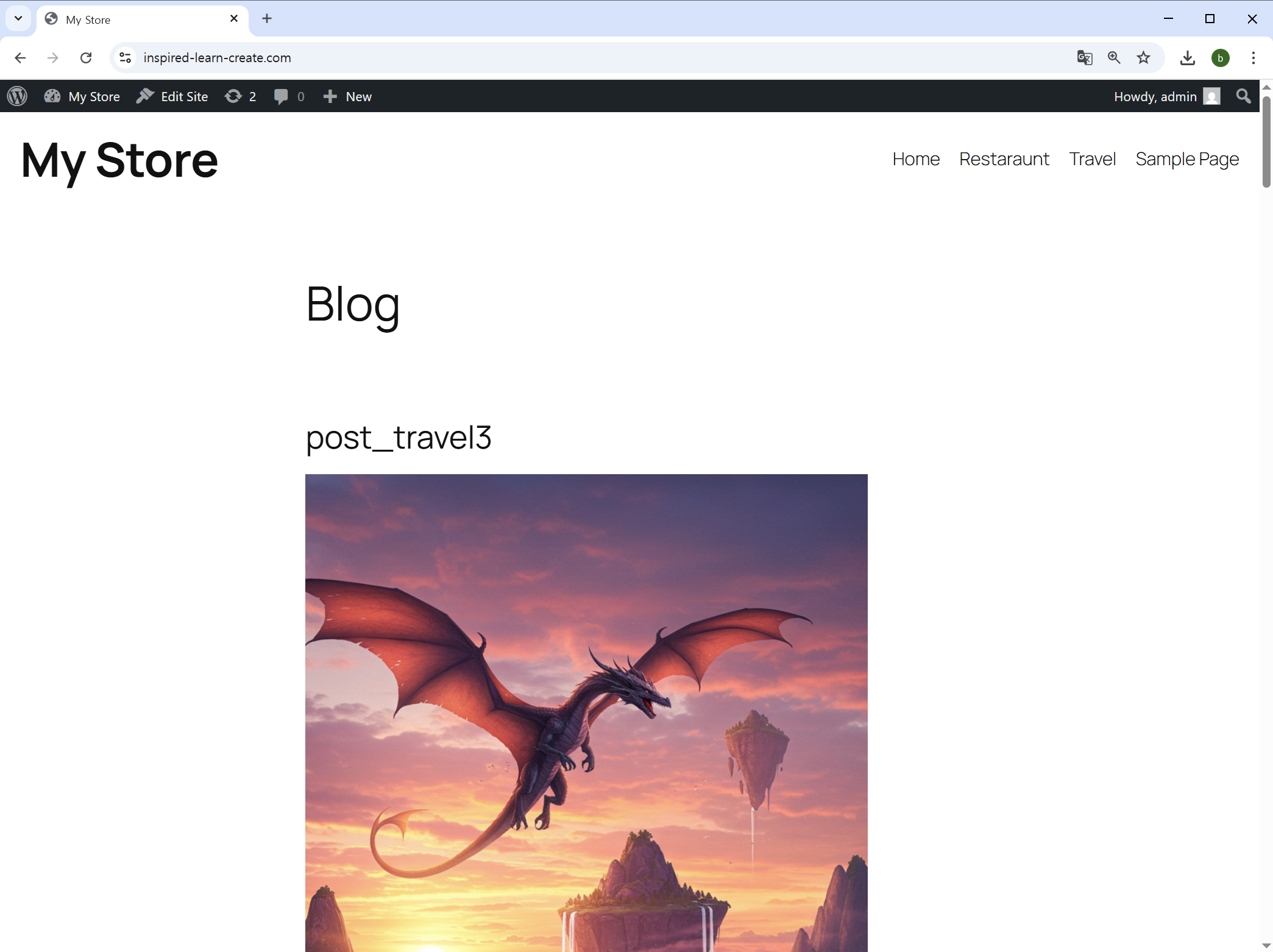Click the WordPress logo in admin bar
1273x952 pixels.
click(x=17, y=96)
